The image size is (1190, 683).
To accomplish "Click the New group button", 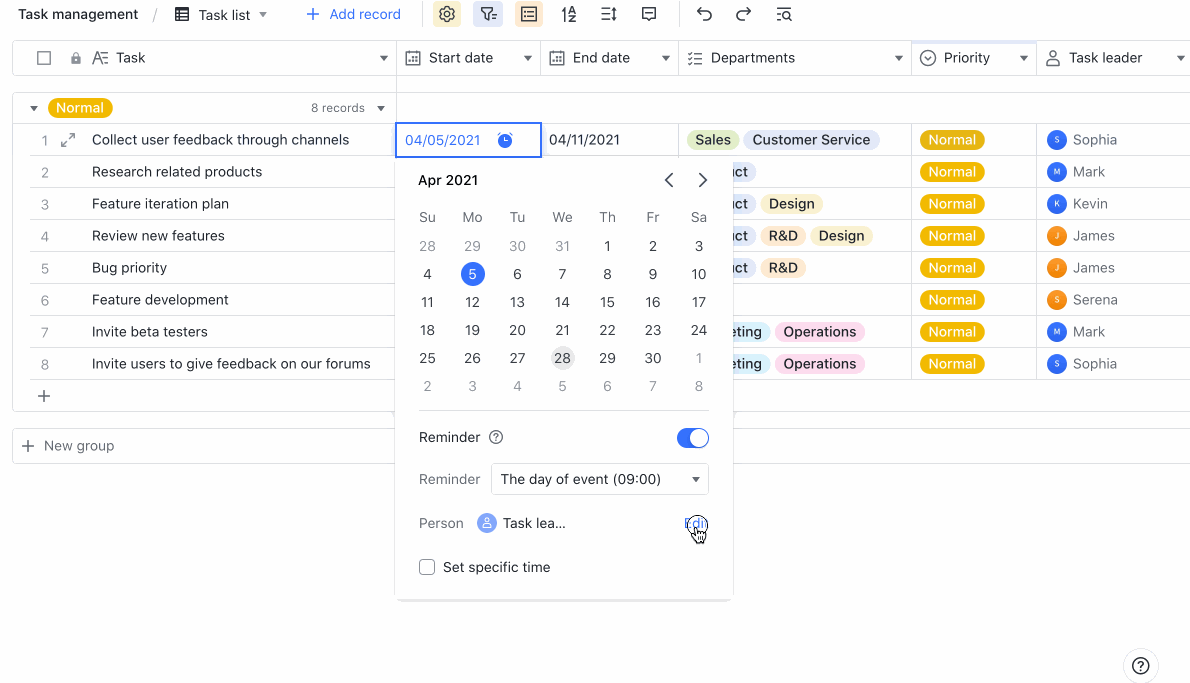I will [x=70, y=445].
